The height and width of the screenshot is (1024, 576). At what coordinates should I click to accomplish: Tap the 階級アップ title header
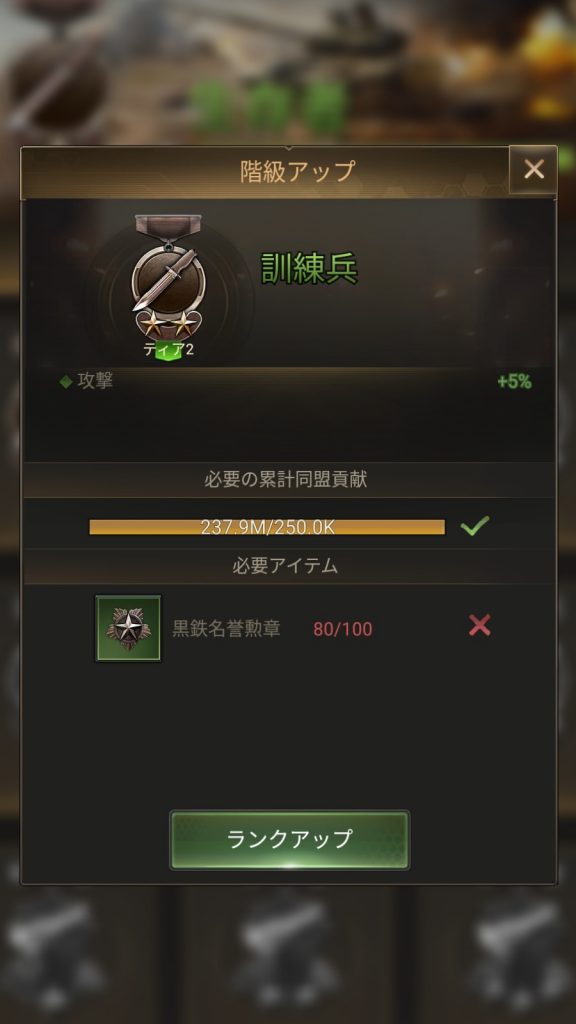[x=297, y=171]
